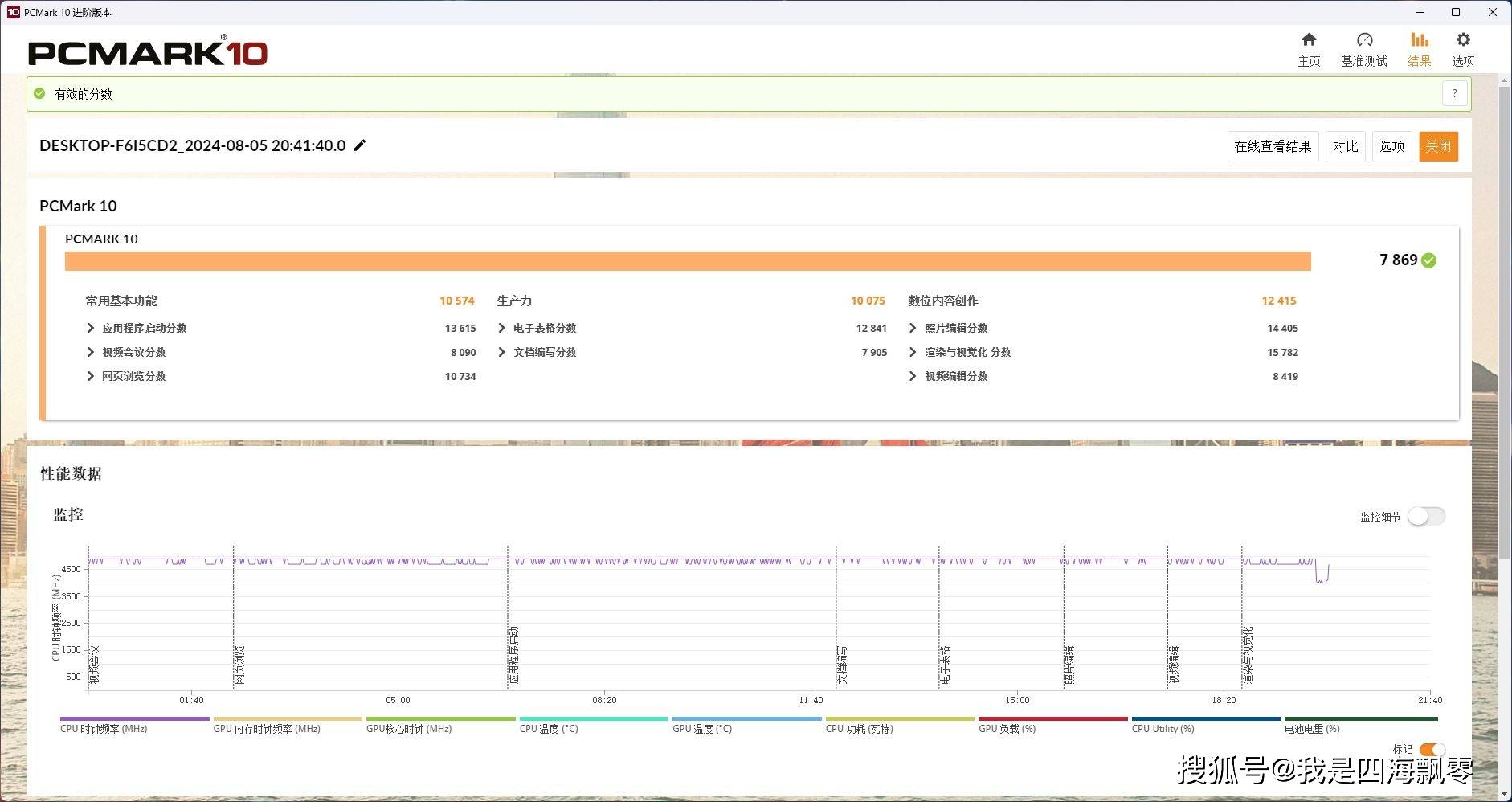1512x802 pixels.
Task: Click the PCMARK10 logo
Action: pos(148,52)
